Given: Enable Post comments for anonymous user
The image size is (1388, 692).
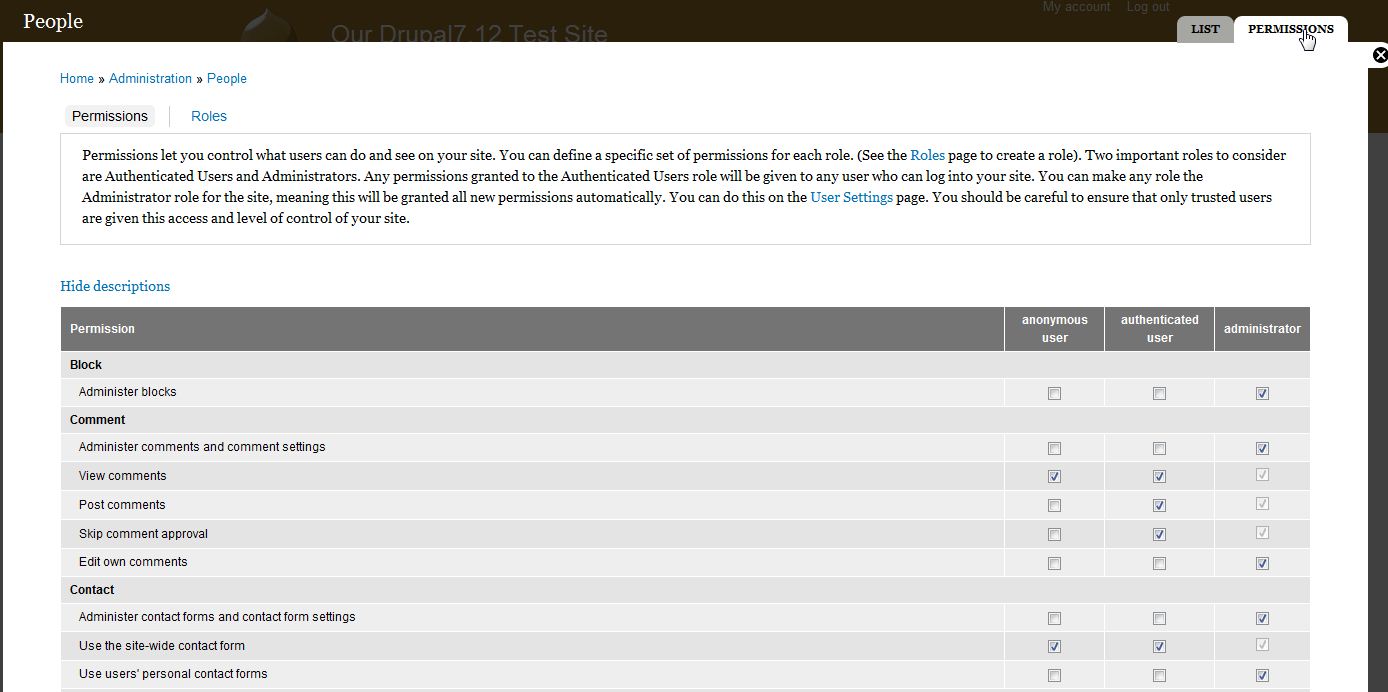Looking at the screenshot, I should (1054, 506).
